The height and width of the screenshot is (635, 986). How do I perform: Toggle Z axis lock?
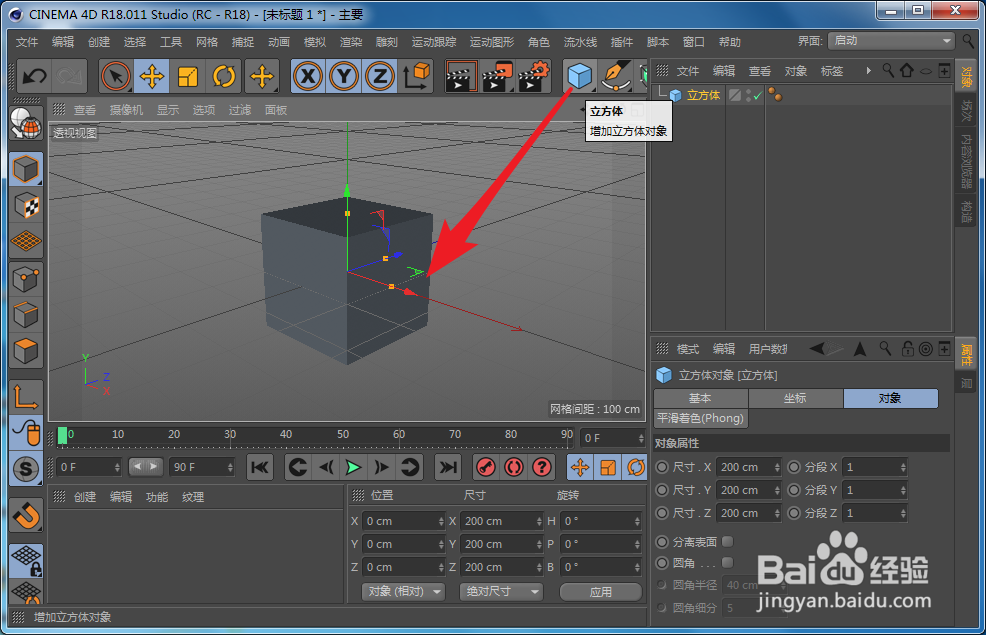click(x=380, y=77)
